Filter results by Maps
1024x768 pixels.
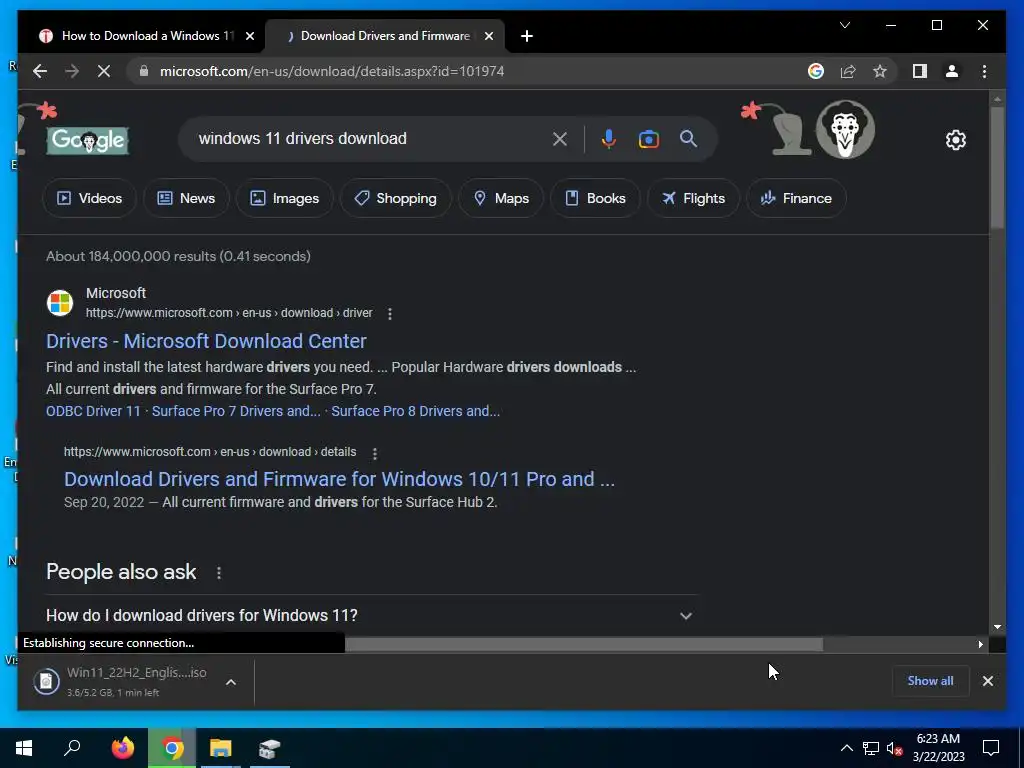[x=501, y=198]
